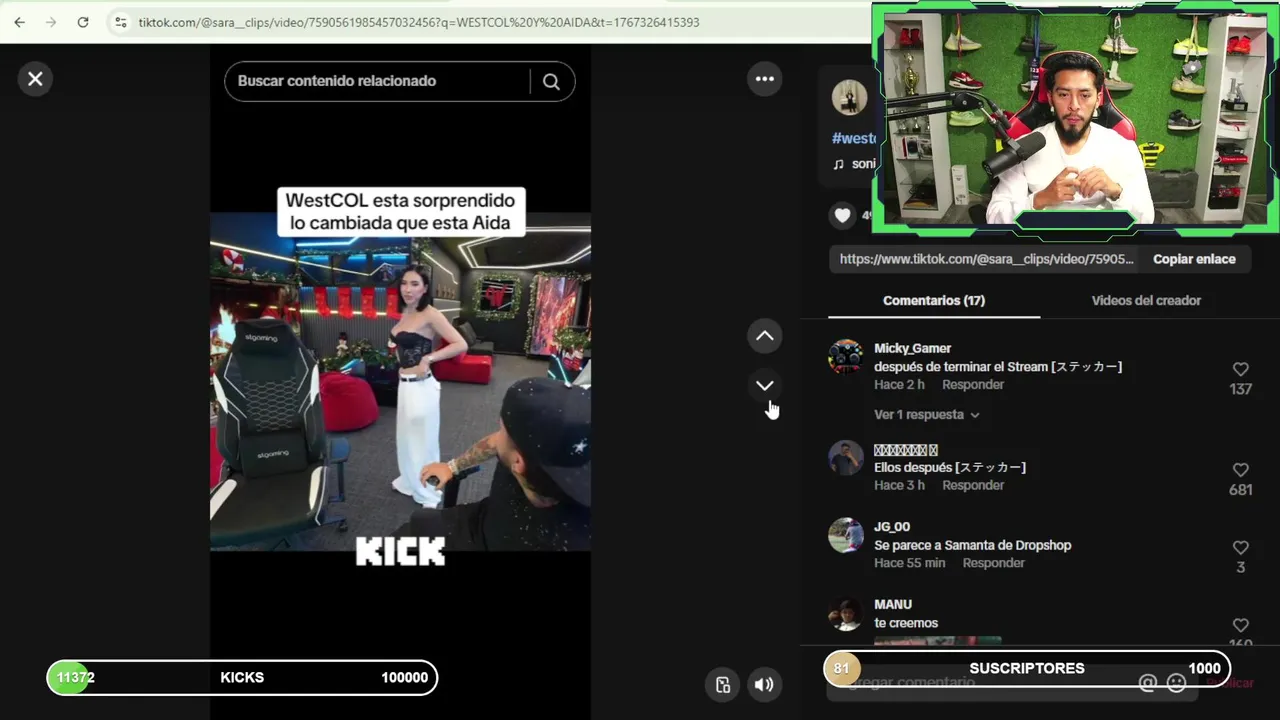Viewport: 1280px width, 720px height.
Task: Click 'Copiar enlace' button
Action: click(x=1194, y=259)
